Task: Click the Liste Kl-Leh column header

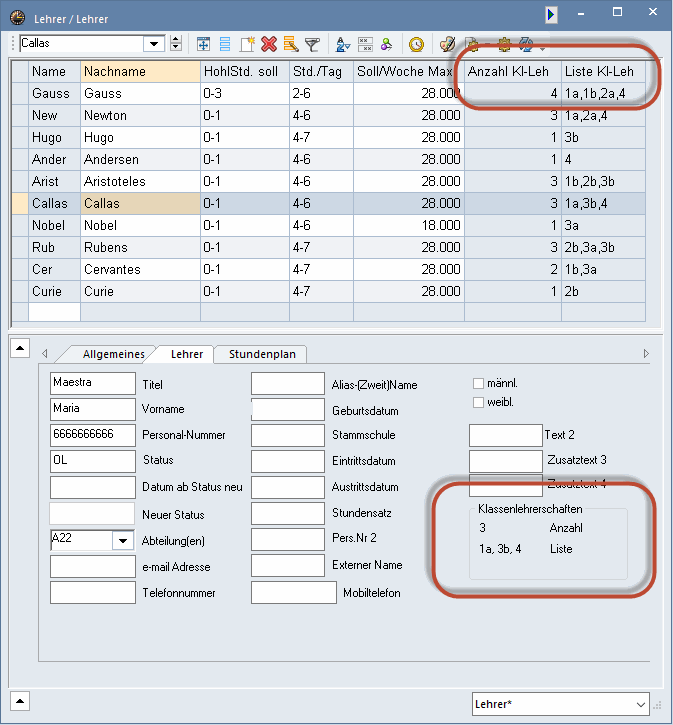Action: coord(603,72)
